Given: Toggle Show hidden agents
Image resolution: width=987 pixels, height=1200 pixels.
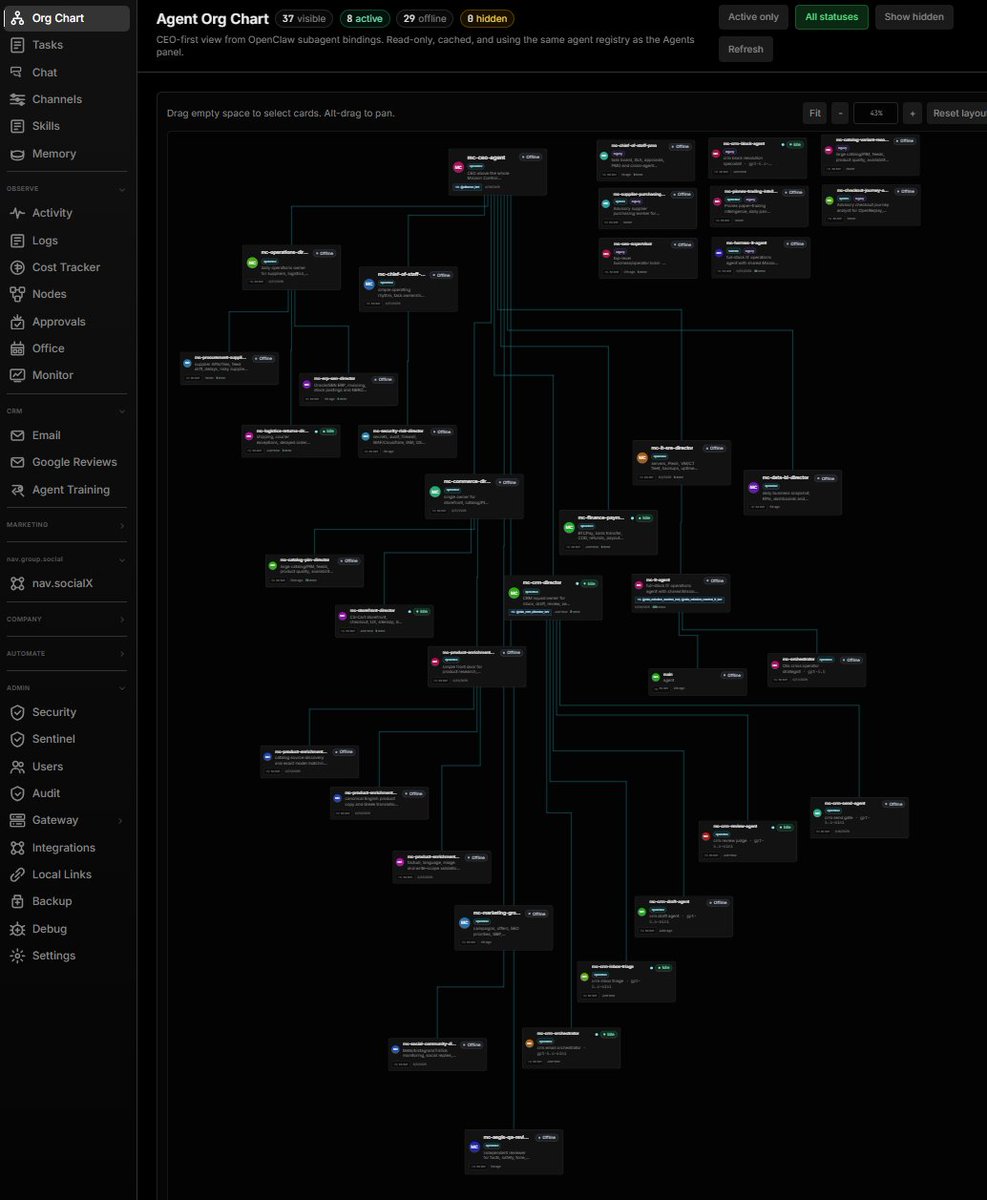Looking at the screenshot, I should 914,17.
